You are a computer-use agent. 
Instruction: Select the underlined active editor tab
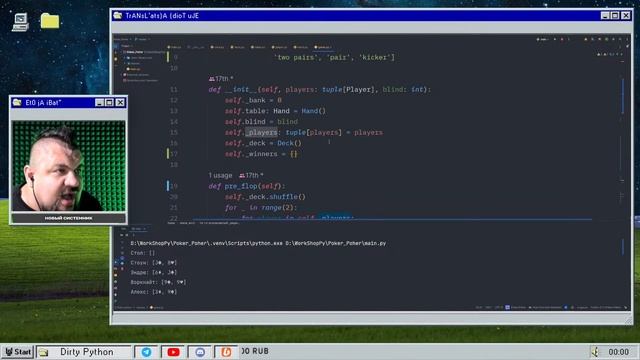pyautogui.click(x=323, y=47)
